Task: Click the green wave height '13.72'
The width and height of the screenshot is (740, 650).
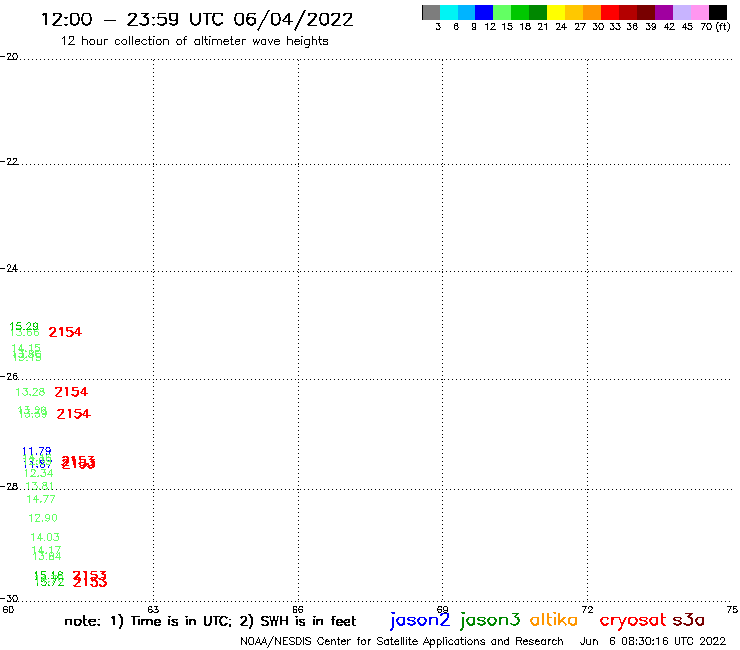Action: pos(50,583)
